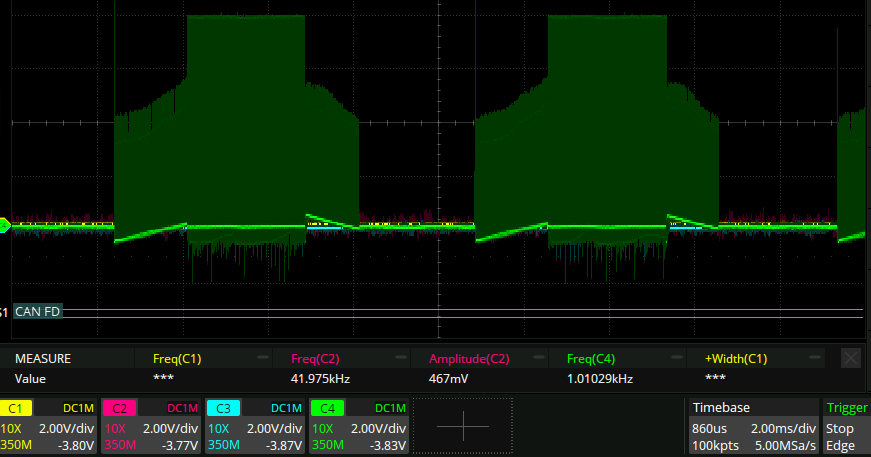Click the C1 yellow channel label
The height and width of the screenshot is (457, 871).
[17, 408]
